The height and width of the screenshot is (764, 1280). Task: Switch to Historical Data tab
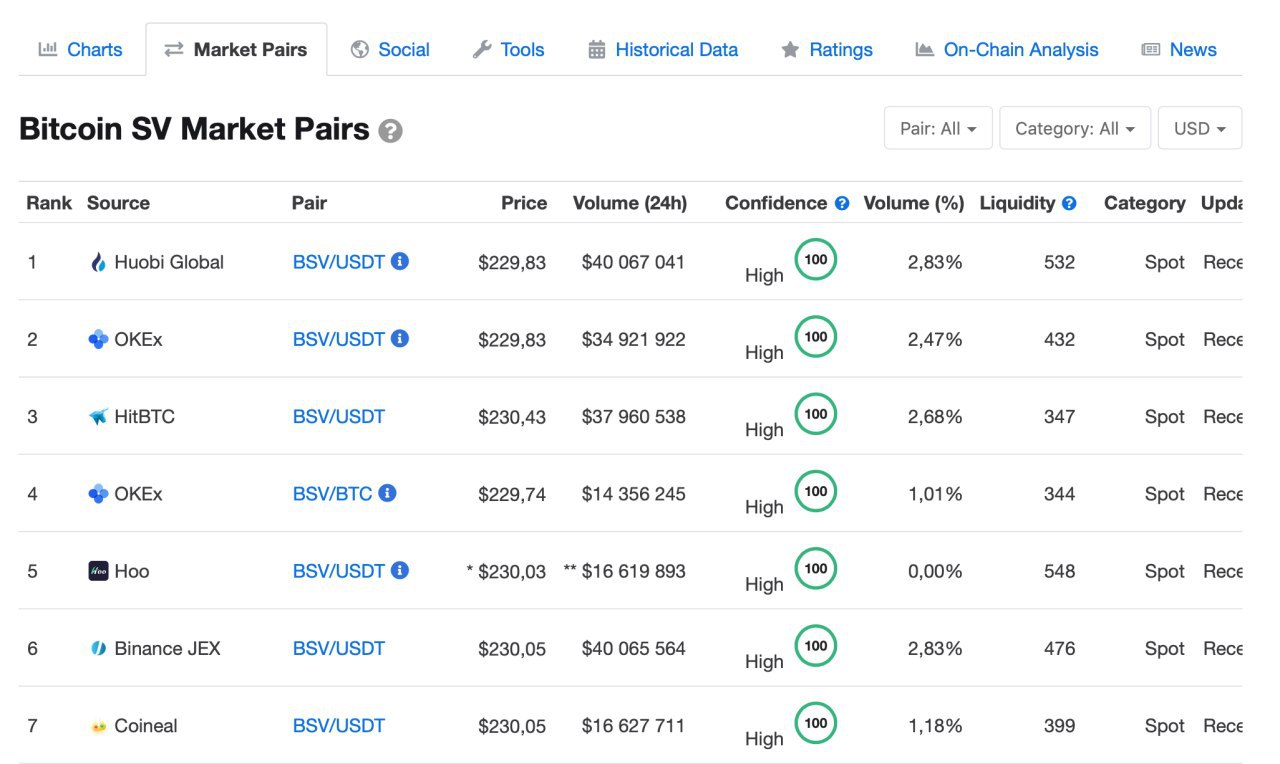coord(662,49)
